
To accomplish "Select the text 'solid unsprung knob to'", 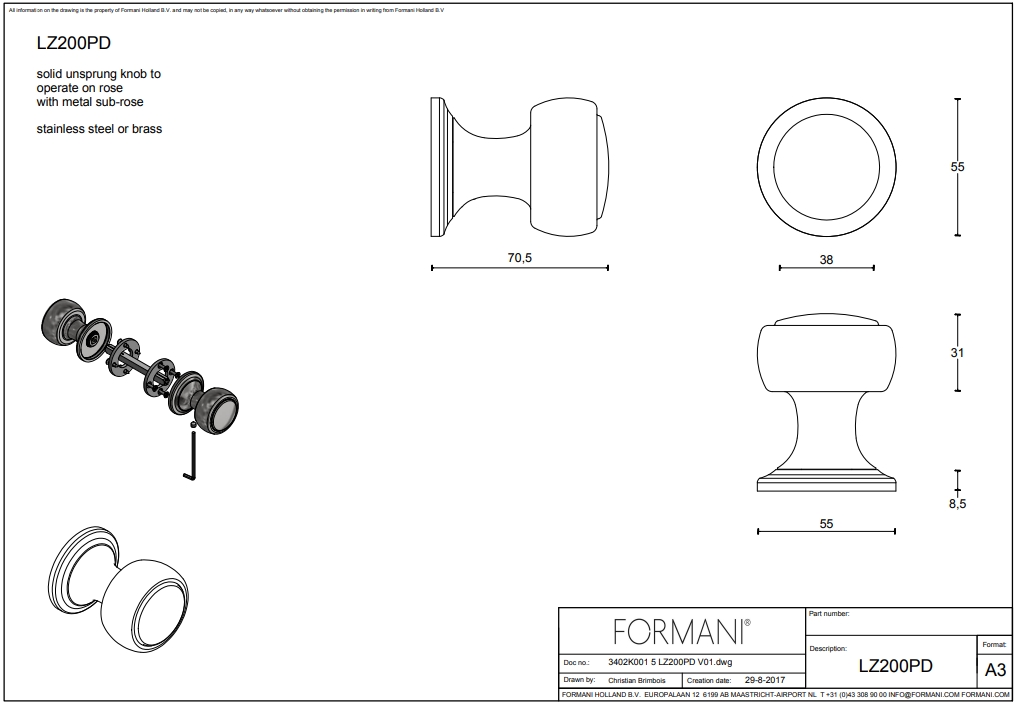I will click(x=98, y=74).
